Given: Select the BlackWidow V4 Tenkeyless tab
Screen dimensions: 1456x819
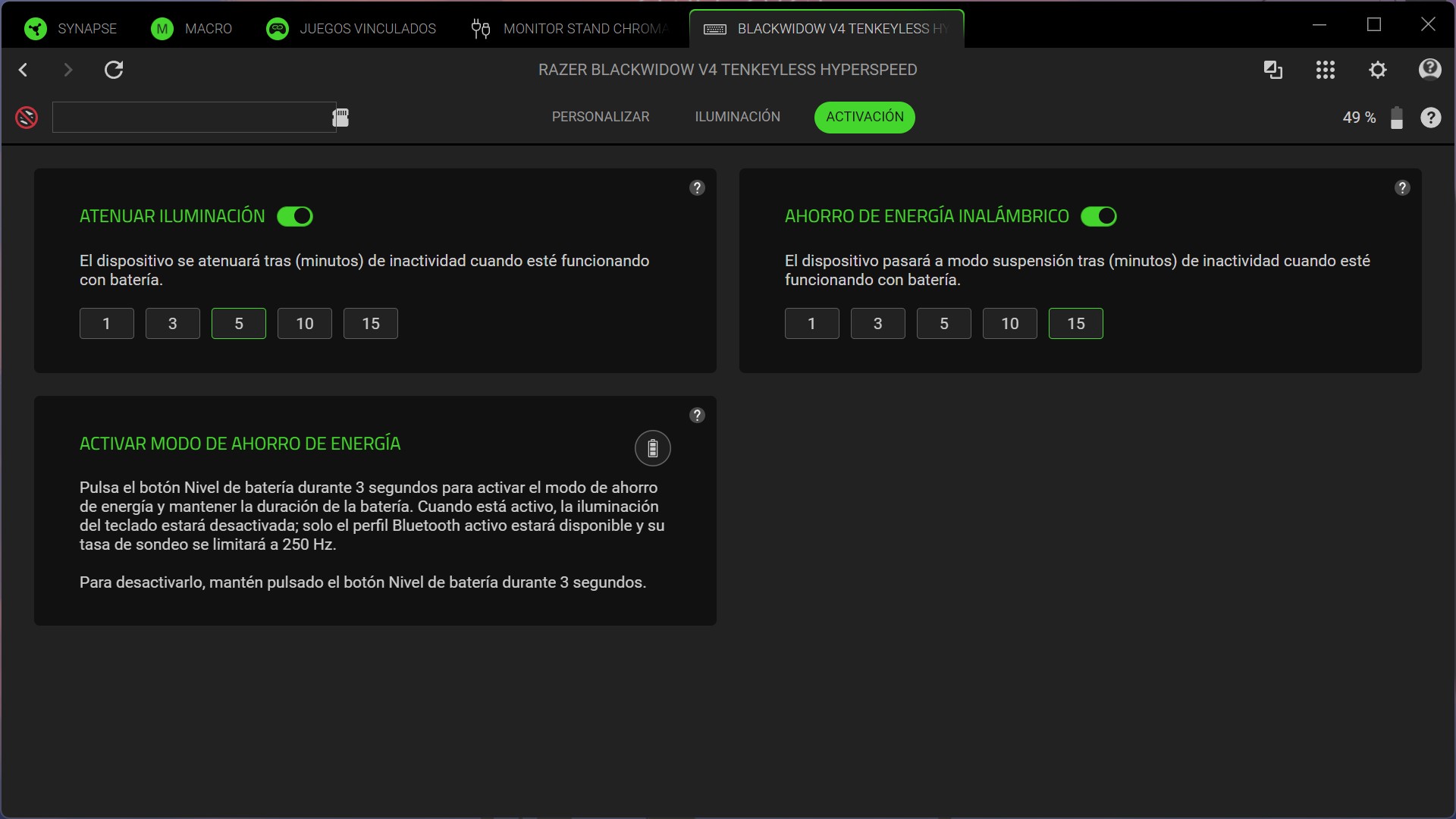Looking at the screenshot, I should pos(827,29).
